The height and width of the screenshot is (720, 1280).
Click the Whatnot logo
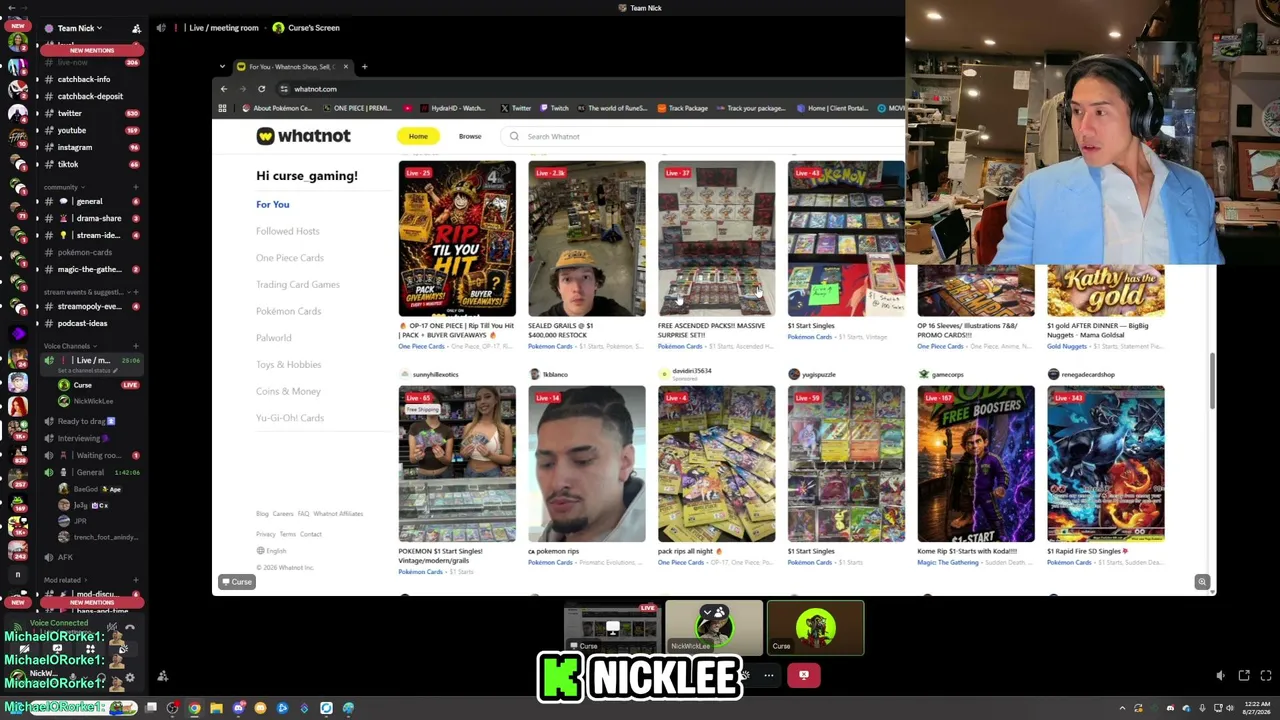[303, 136]
